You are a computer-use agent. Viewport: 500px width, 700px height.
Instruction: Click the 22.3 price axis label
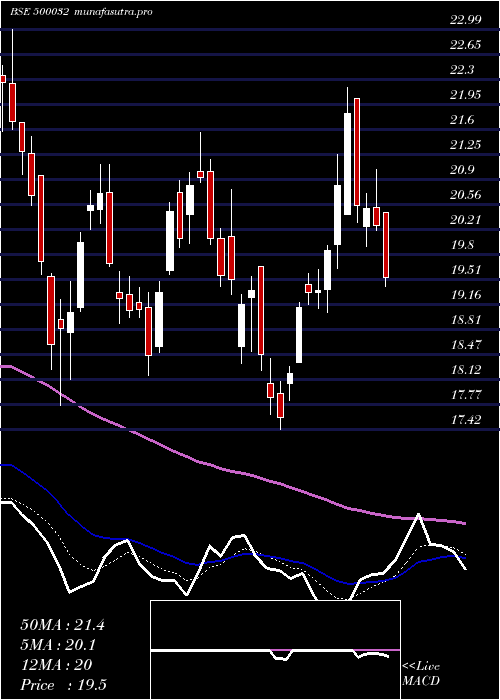[462, 70]
